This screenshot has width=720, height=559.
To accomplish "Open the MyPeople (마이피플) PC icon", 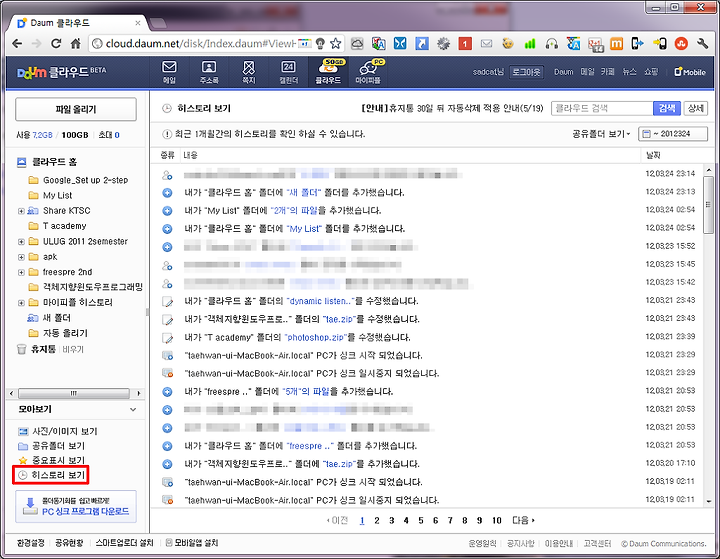I will tap(369, 72).
